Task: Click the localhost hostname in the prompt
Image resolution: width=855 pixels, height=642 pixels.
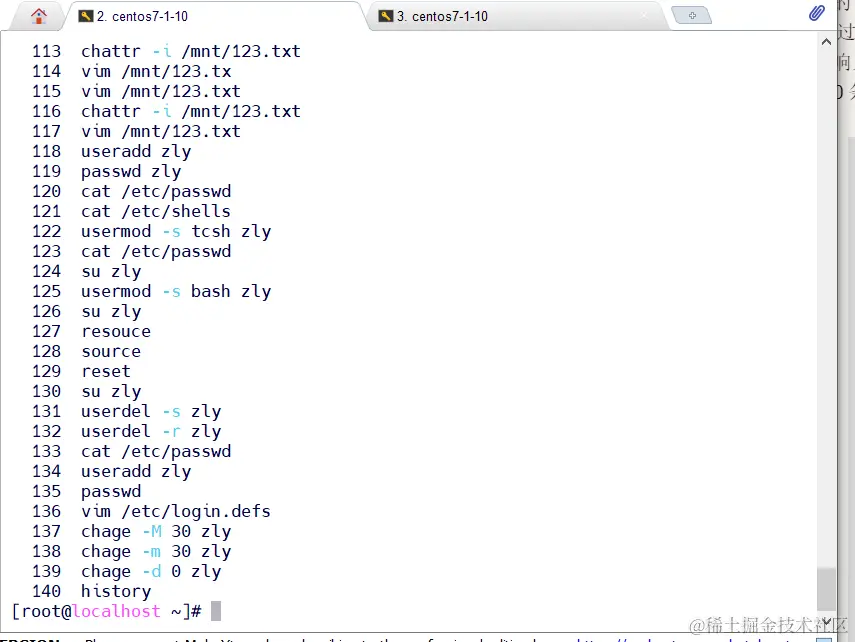Action: [116, 611]
